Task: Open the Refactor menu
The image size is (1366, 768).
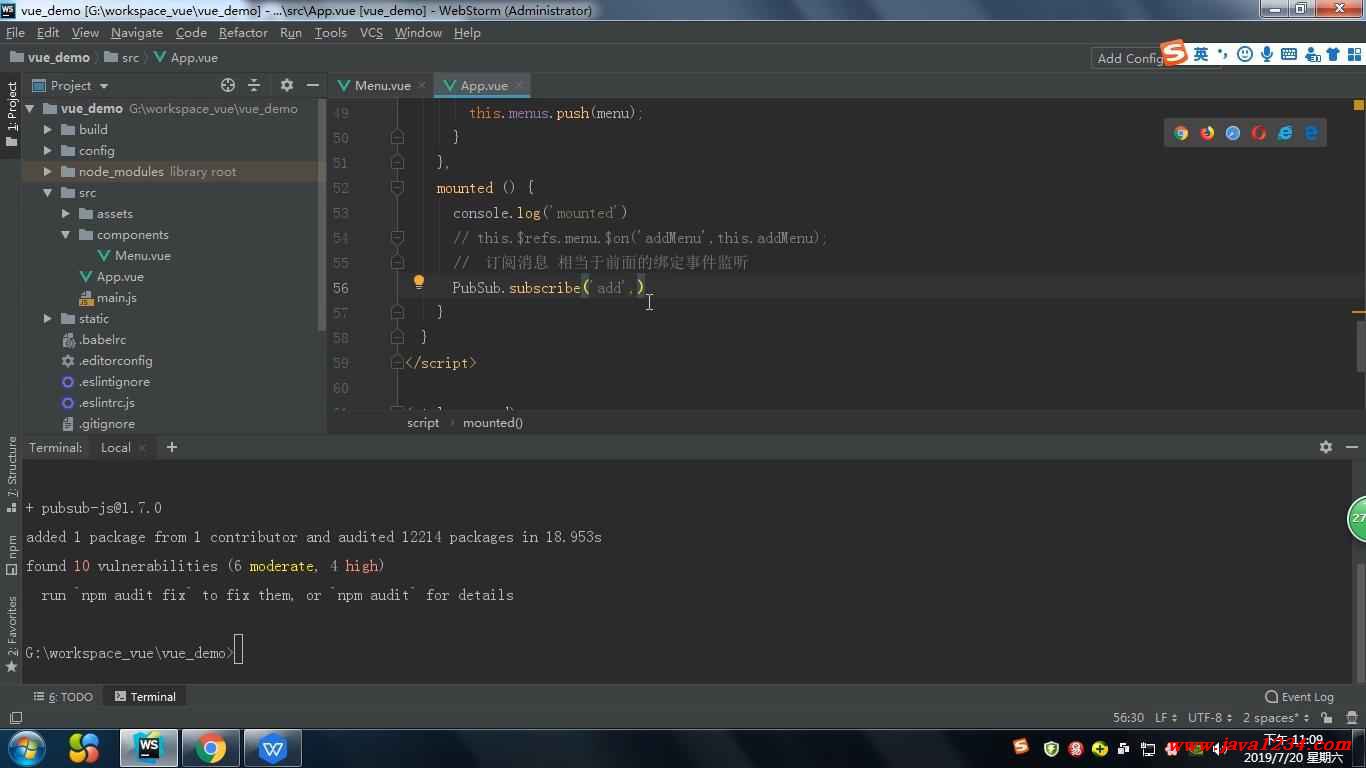Action: click(x=243, y=32)
